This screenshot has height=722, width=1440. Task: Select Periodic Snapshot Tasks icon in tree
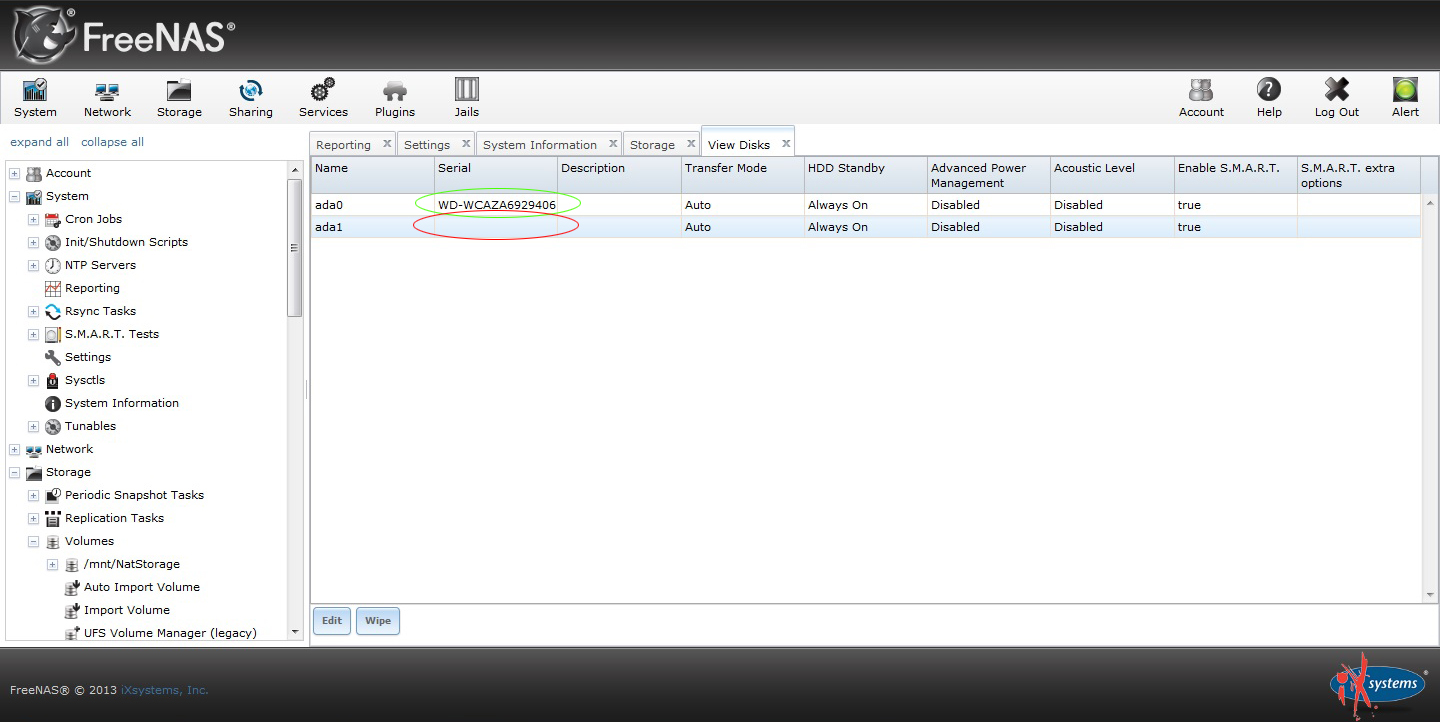point(53,495)
